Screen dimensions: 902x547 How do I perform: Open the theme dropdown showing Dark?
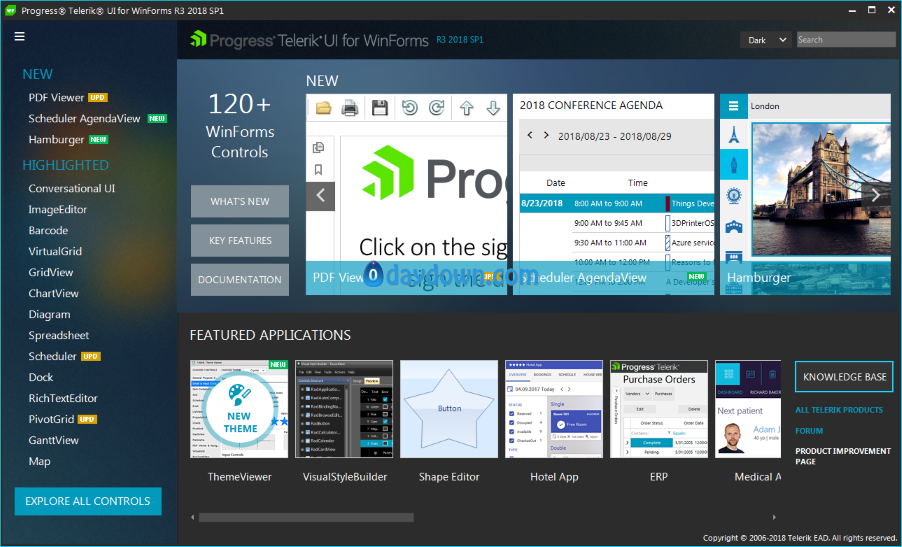(766, 40)
